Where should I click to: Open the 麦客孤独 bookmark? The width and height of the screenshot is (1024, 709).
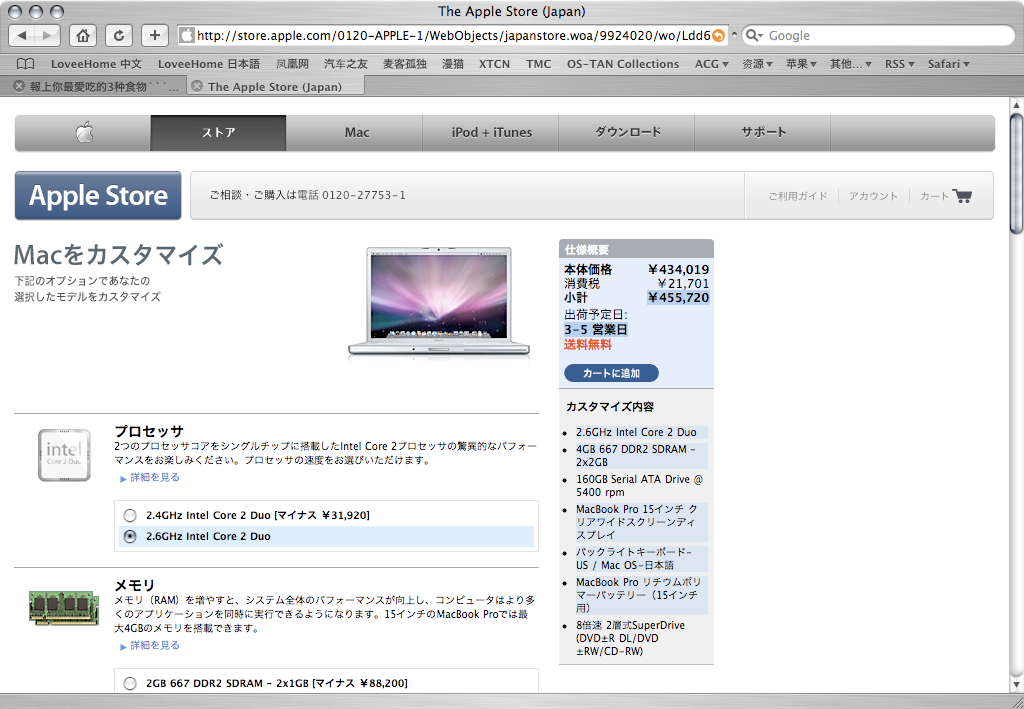coord(404,64)
